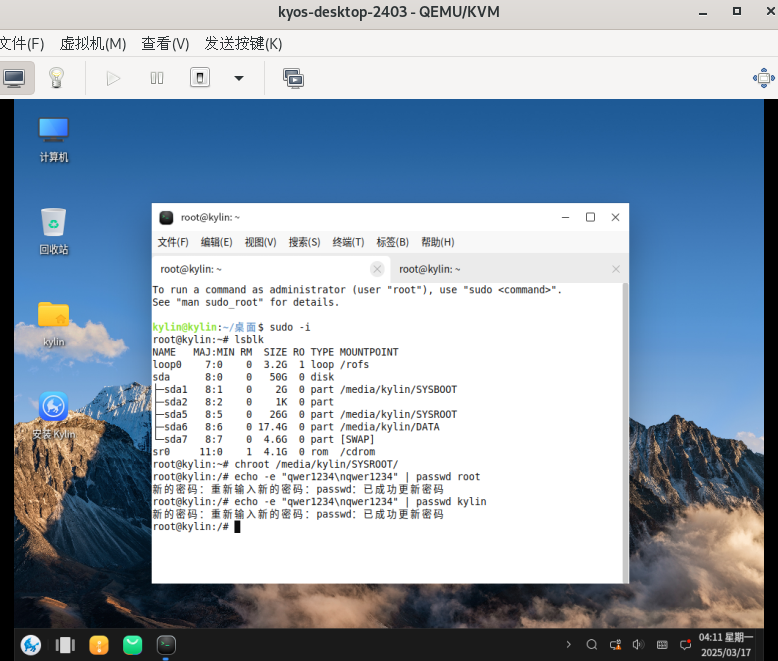Open the 虚拟机(M) menu

pos(93,44)
